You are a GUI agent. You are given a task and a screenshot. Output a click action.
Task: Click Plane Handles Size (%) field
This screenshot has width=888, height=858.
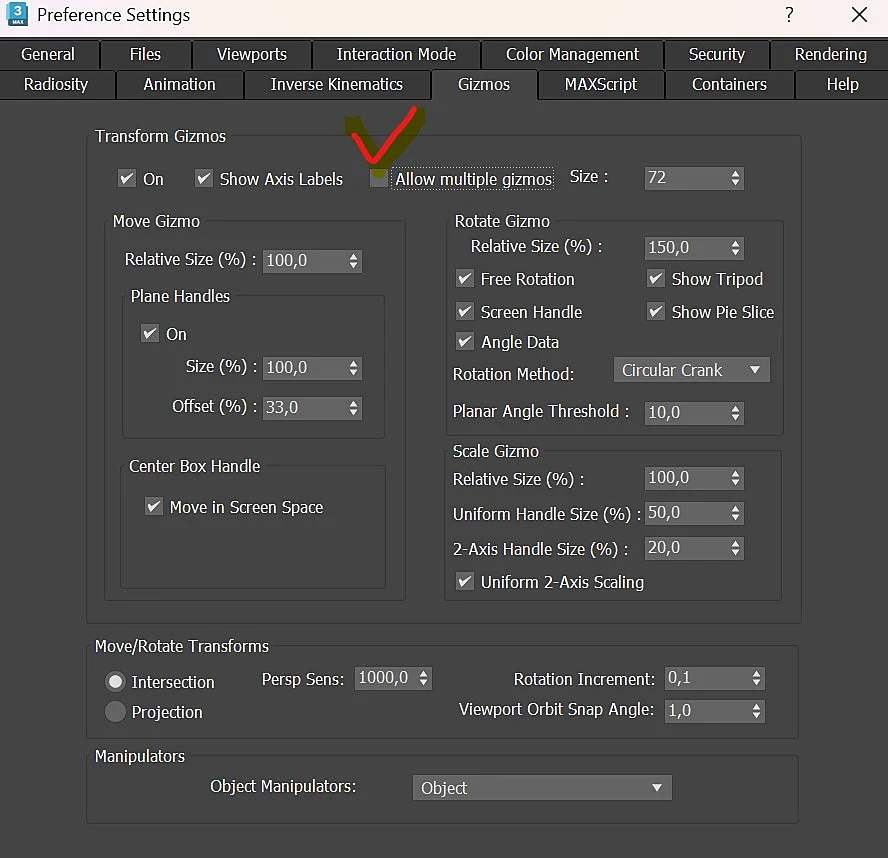[305, 368]
